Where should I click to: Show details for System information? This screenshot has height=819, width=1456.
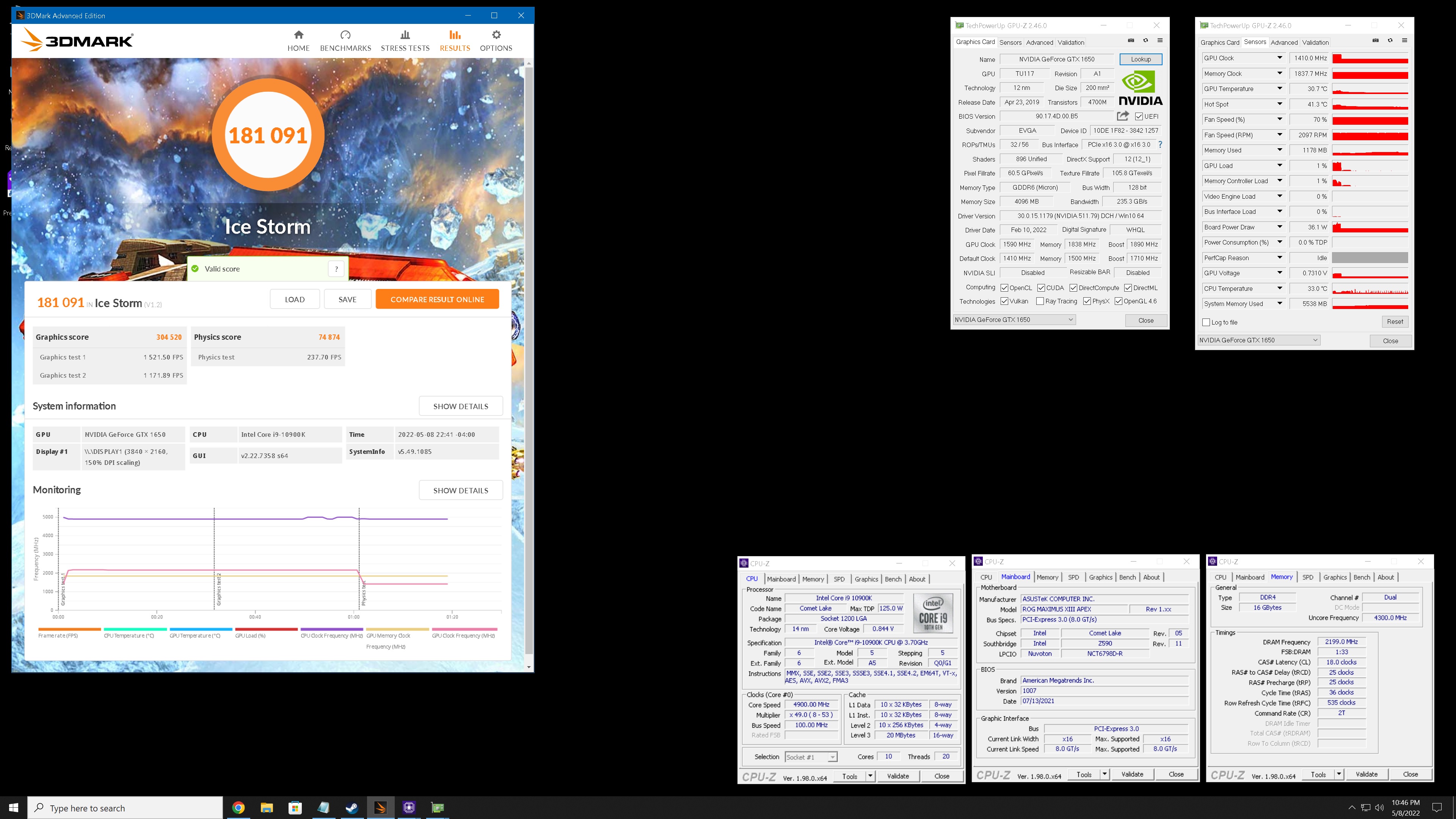pos(461,406)
